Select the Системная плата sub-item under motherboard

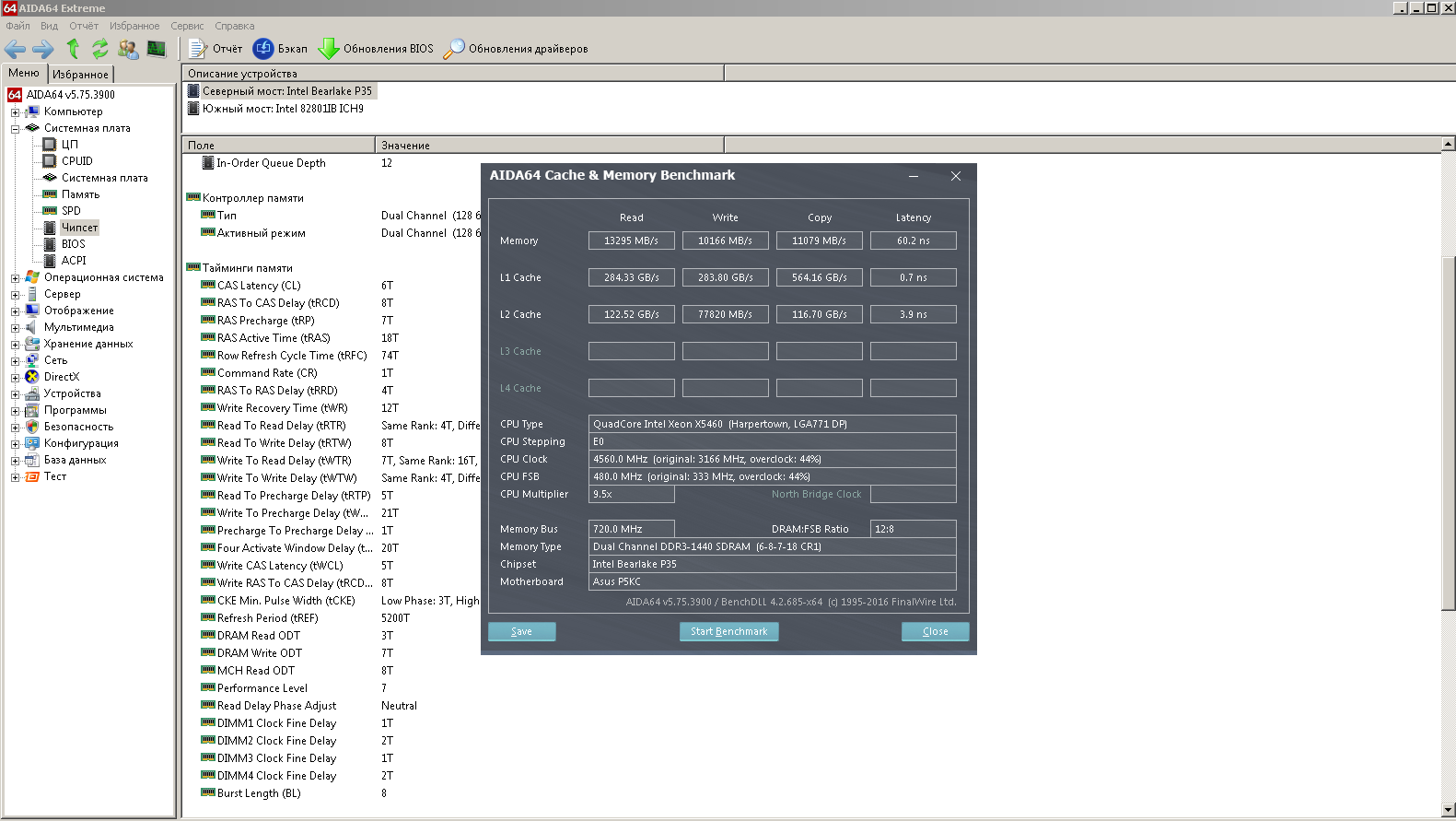(x=104, y=178)
